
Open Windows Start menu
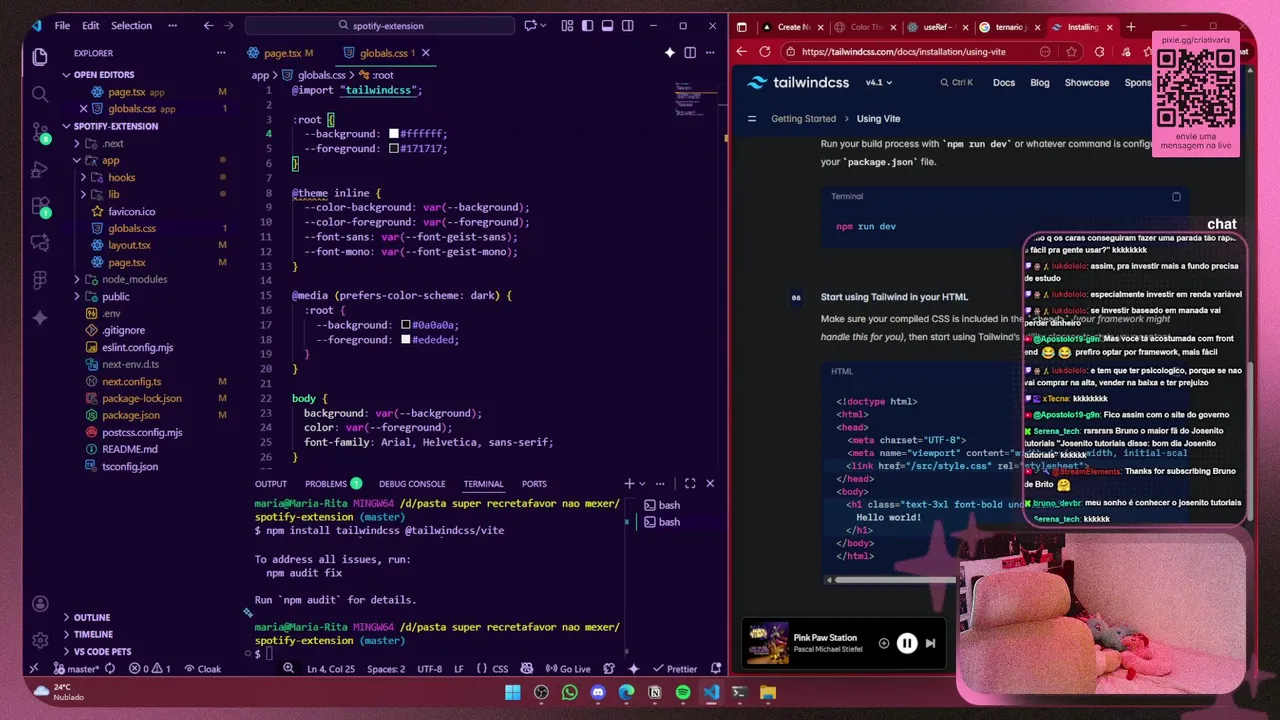(513, 692)
